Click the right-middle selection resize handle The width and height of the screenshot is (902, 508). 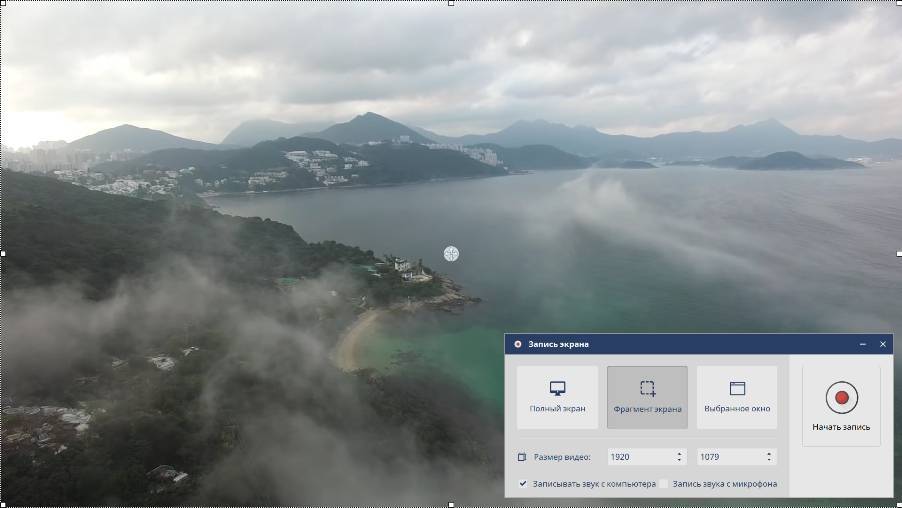coord(899,254)
